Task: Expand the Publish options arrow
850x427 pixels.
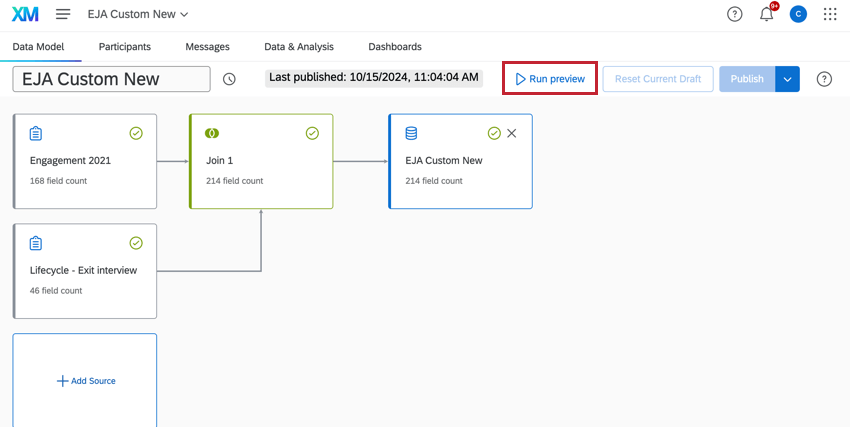Action: tap(788, 79)
